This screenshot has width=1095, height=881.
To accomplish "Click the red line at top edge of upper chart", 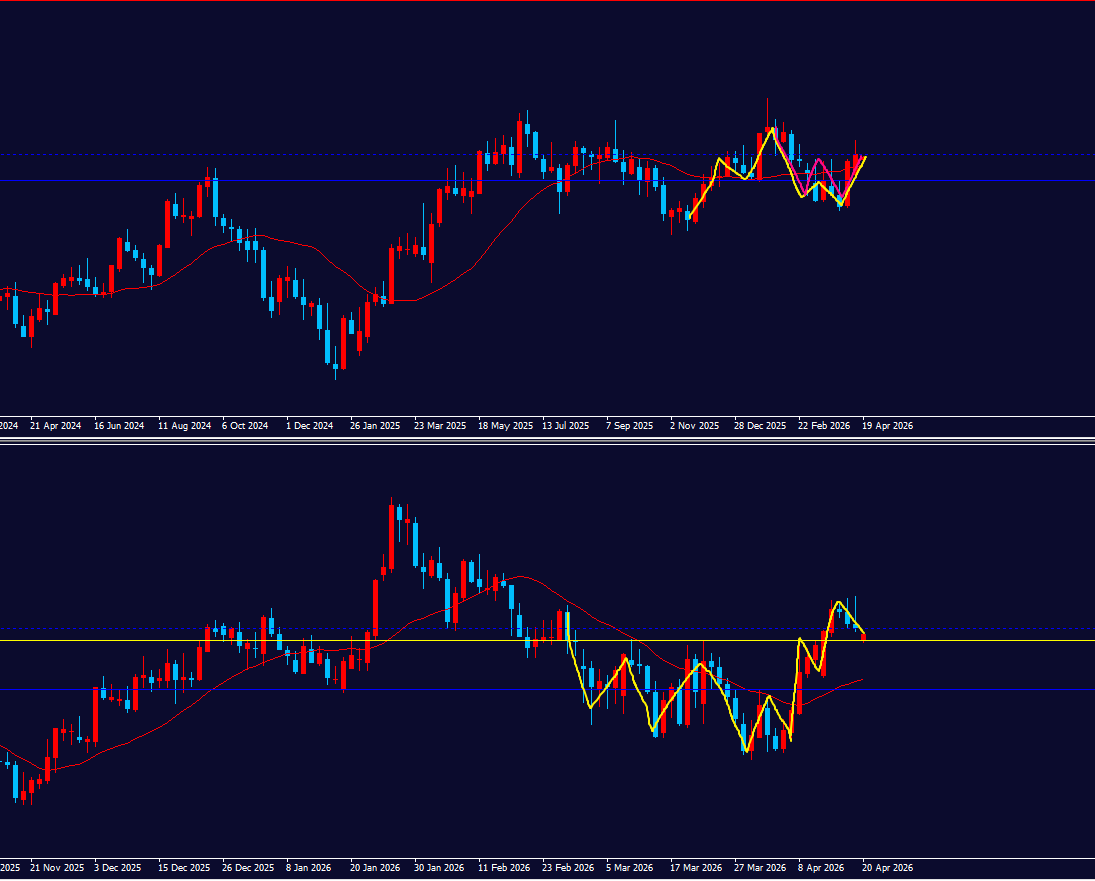I will 547,1.
